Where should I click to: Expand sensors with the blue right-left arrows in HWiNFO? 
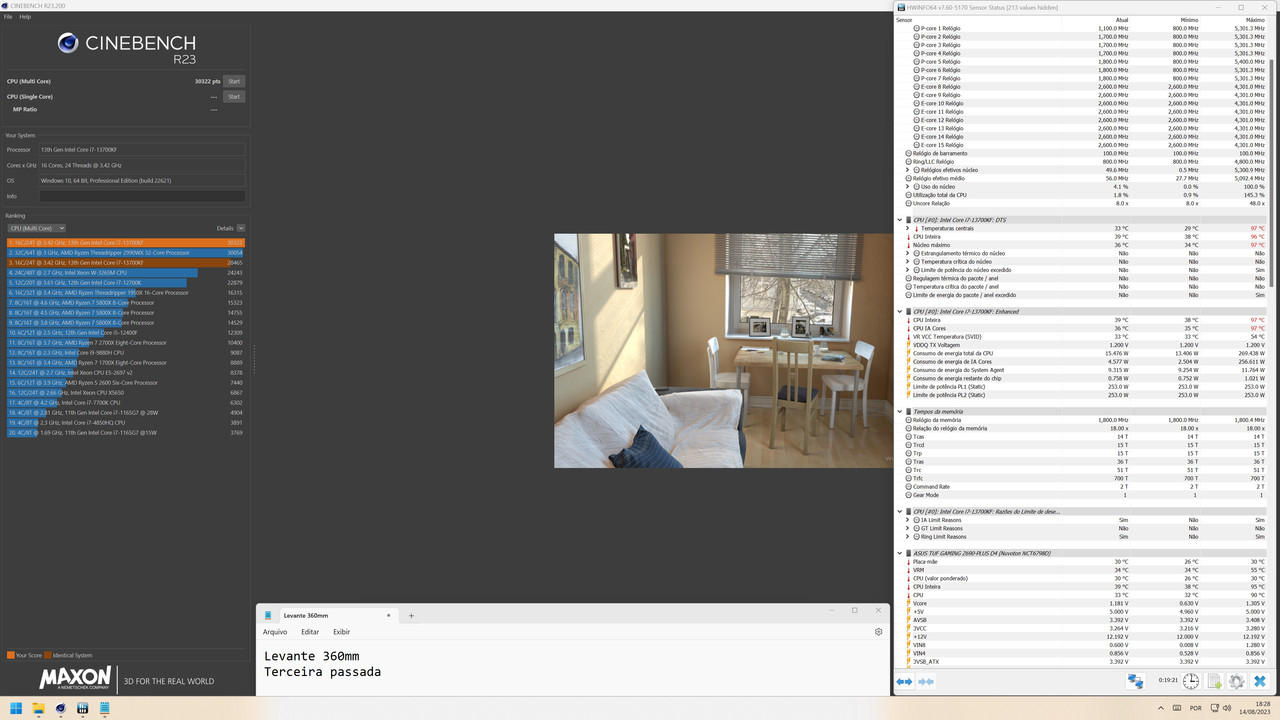904,681
